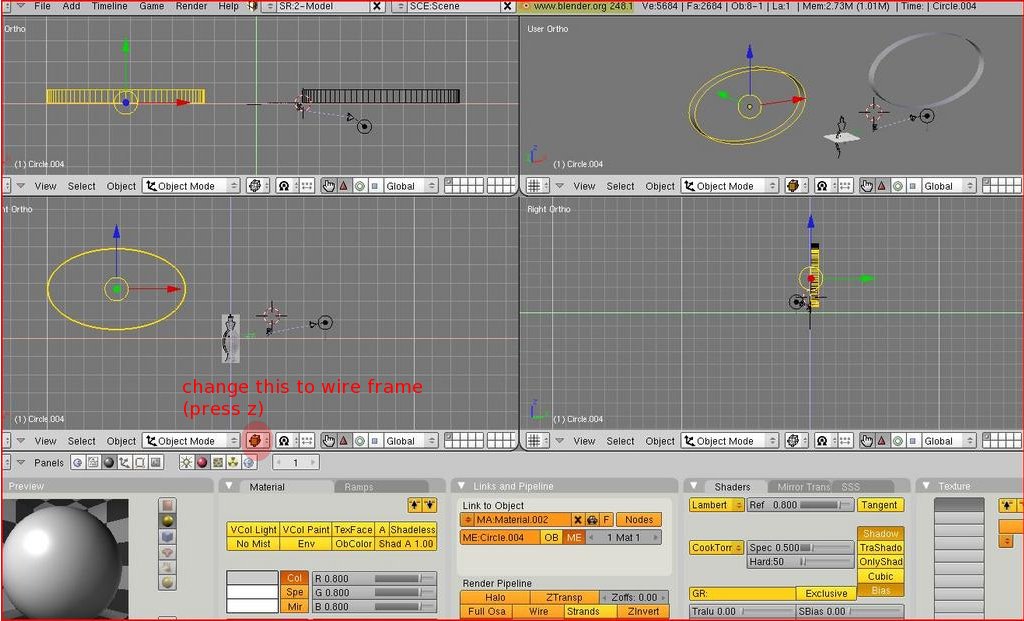Set preview type to flat plane

coord(168,505)
